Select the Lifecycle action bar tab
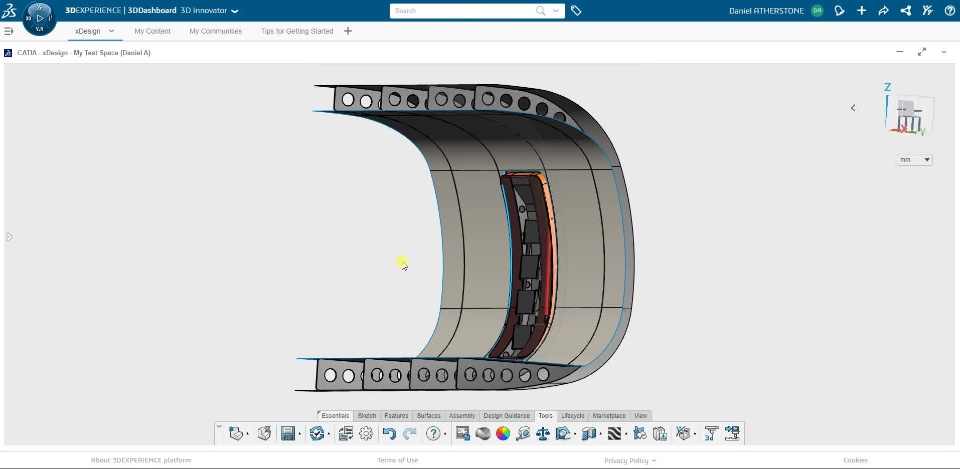This screenshot has height=469, width=960. [572, 416]
